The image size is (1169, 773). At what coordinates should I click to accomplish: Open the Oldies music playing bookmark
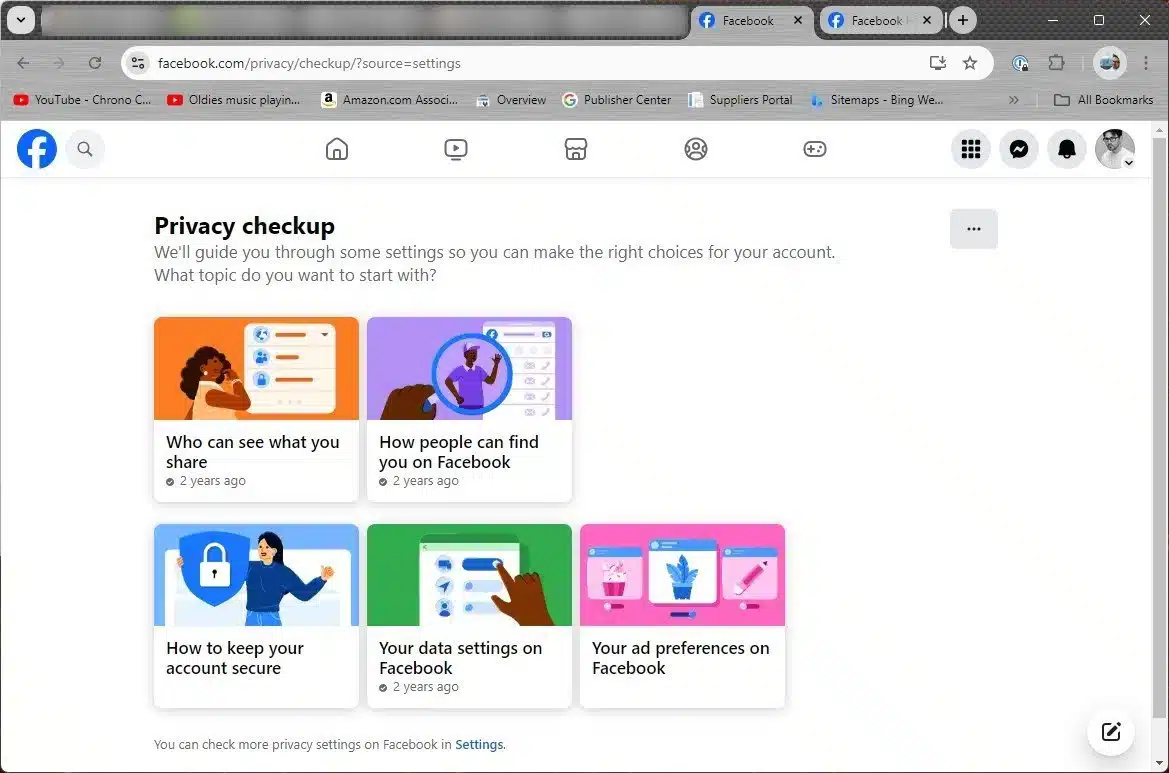tap(234, 100)
